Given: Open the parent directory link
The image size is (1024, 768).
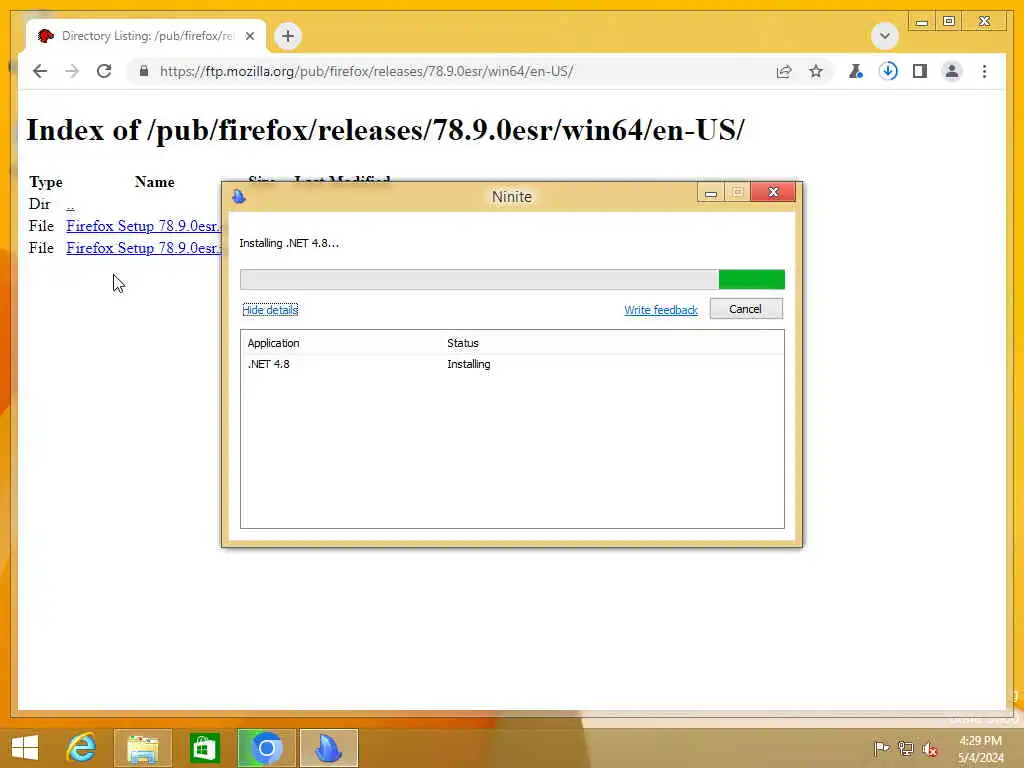Looking at the screenshot, I should (x=70, y=204).
